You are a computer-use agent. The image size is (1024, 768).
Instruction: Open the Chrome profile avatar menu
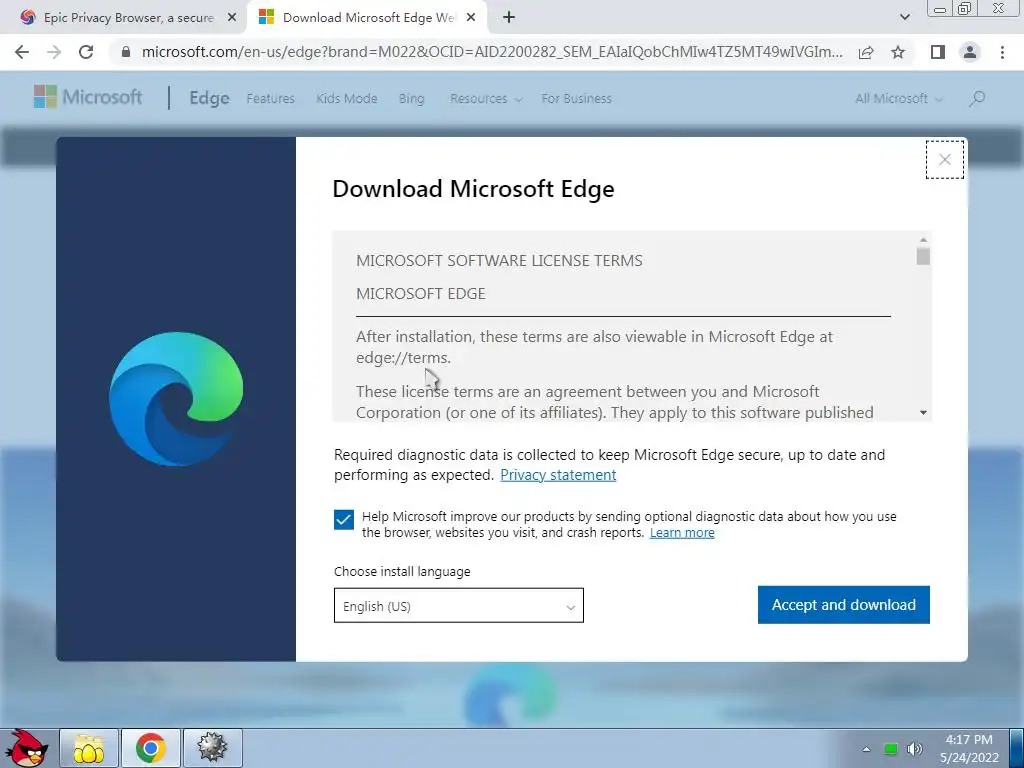point(970,52)
